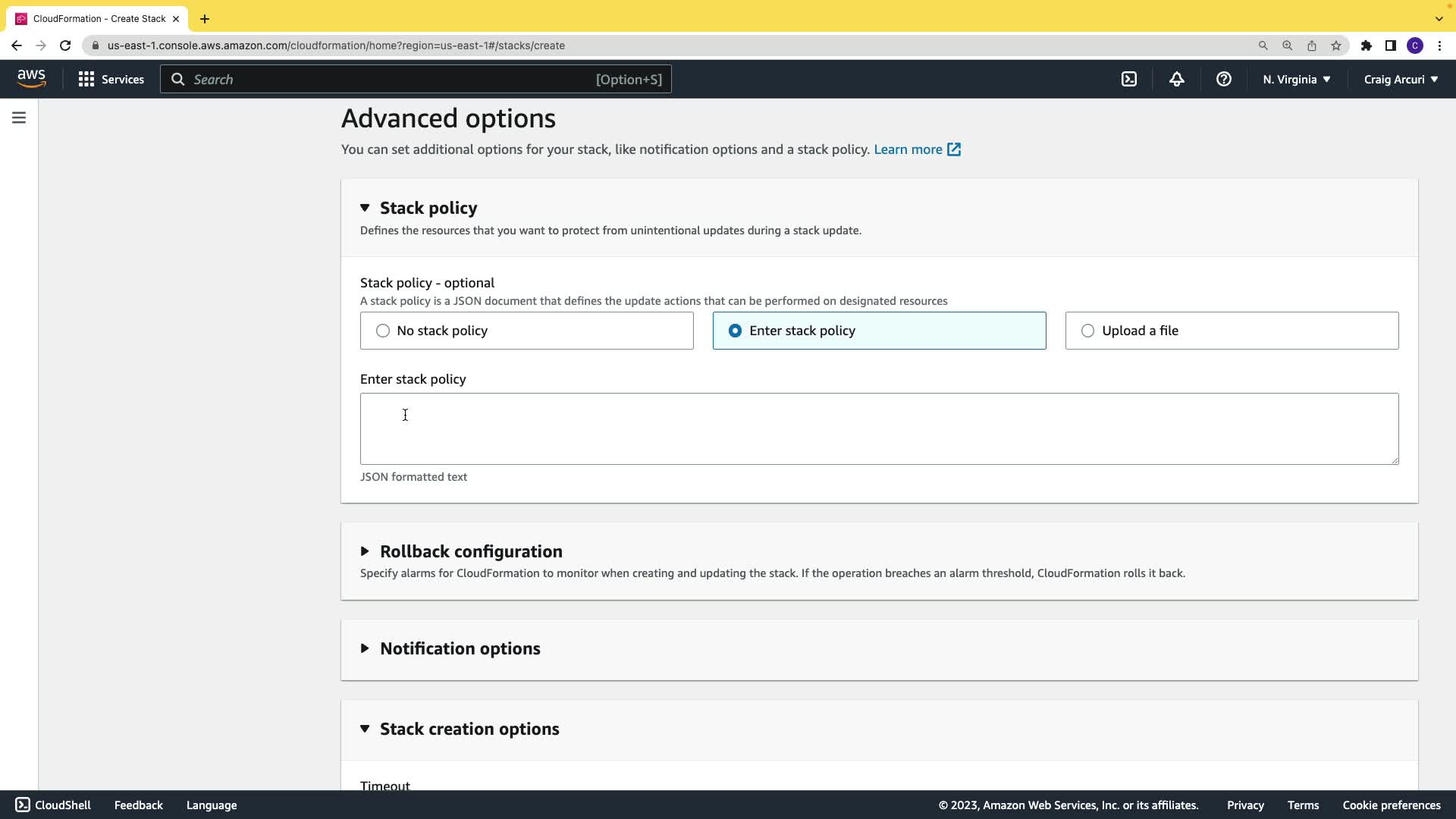This screenshot has width=1456, height=819.
Task: Click the browser extensions puzzle icon
Action: (x=1366, y=45)
